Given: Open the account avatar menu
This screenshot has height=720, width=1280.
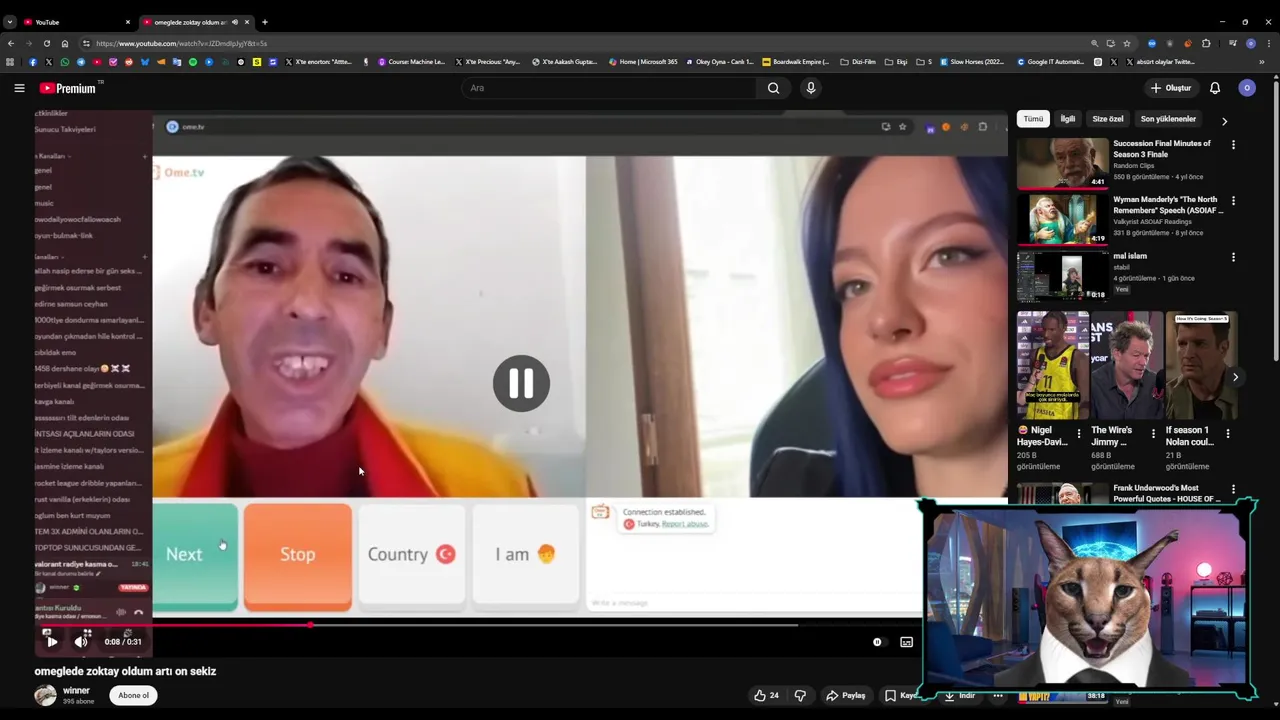Looking at the screenshot, I should (1247, 88).
